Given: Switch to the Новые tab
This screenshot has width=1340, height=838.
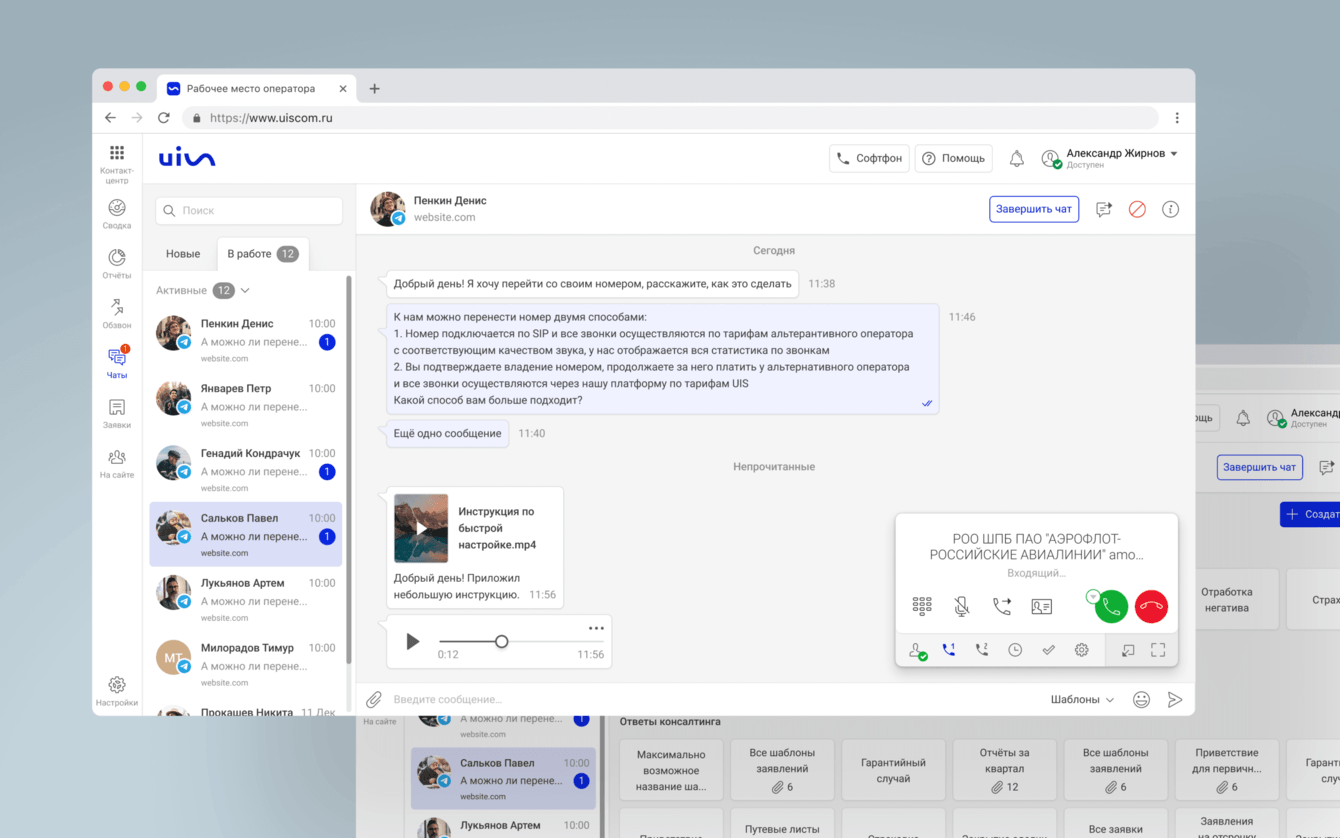Looking at the screenshot, I should 182,253.
